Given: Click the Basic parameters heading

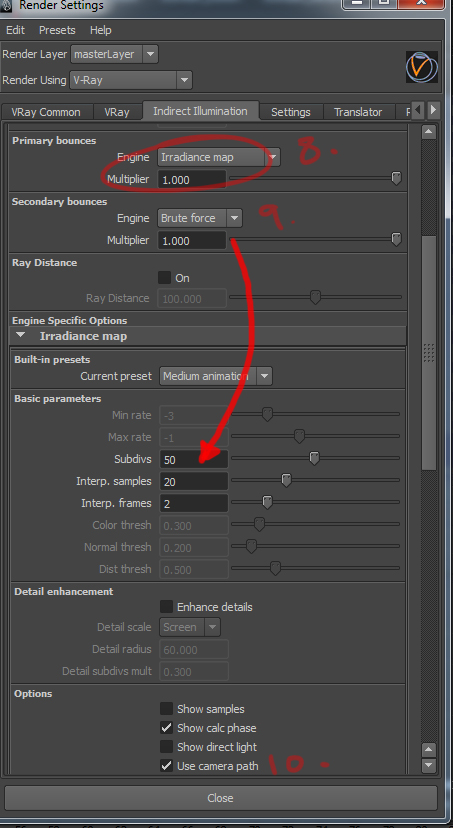Looking at the screenshot, I should [x=58, y=399].
